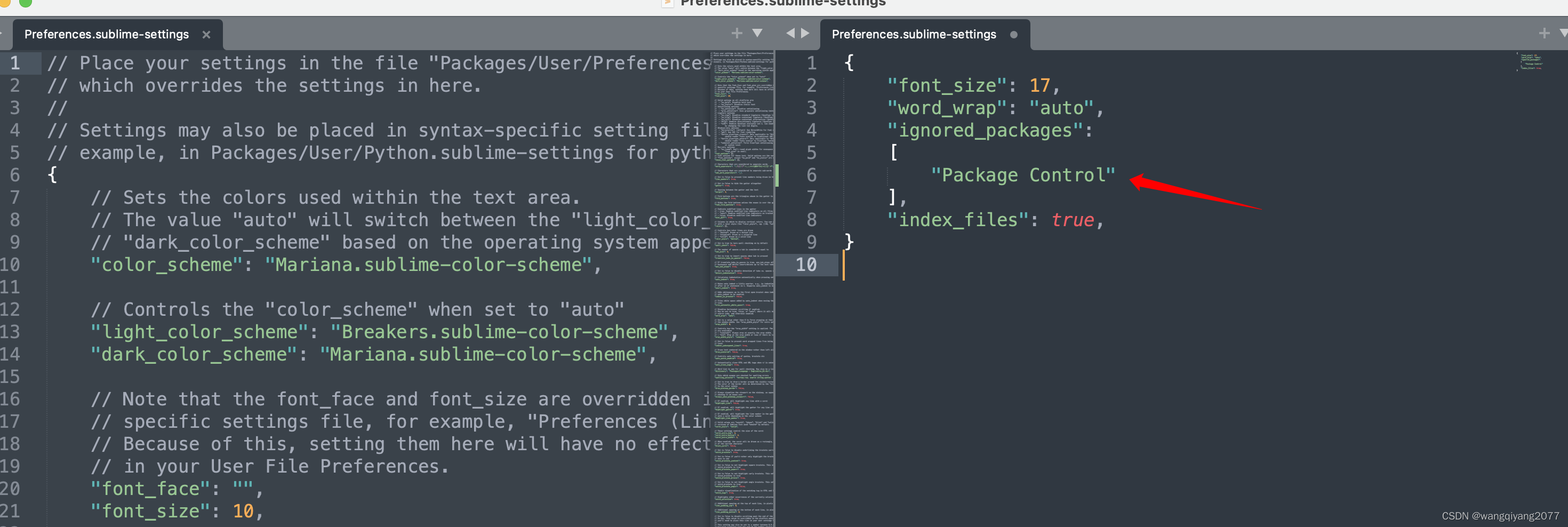
Task: Click the unsaved-changes dot on the right tab
Action: pos(1014,35)
